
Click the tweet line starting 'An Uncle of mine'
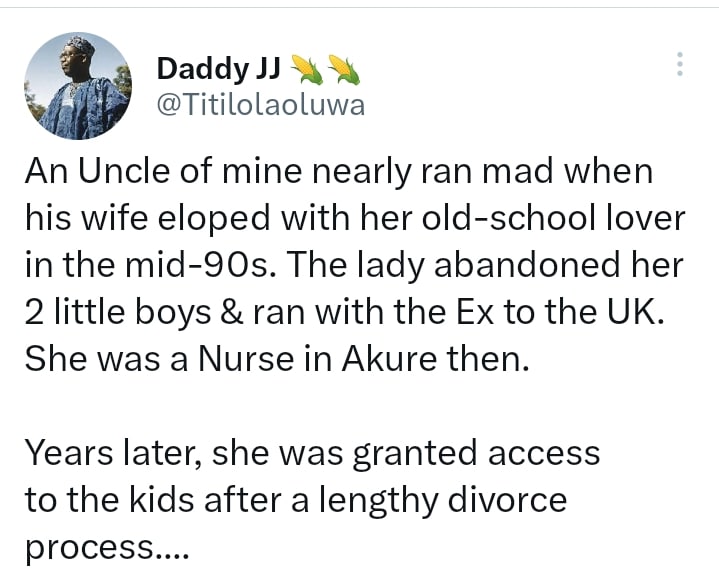[338, 171]
